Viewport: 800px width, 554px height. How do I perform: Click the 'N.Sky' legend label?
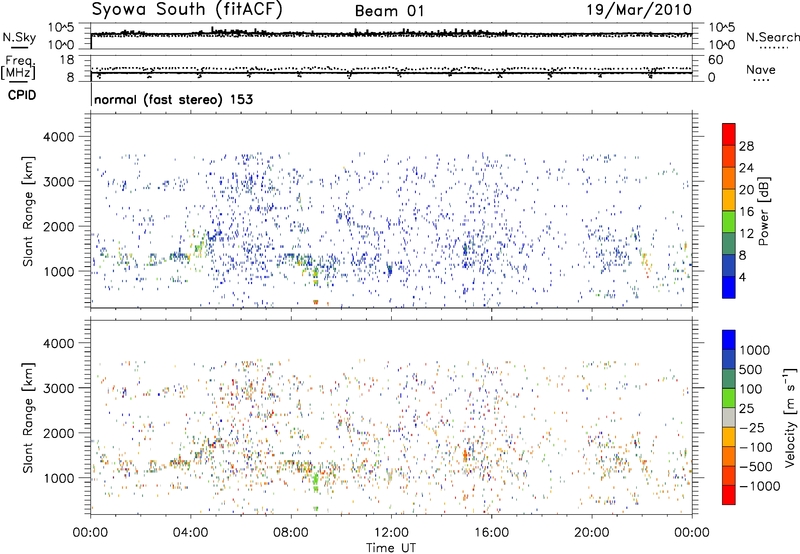(x=19, y=37)
